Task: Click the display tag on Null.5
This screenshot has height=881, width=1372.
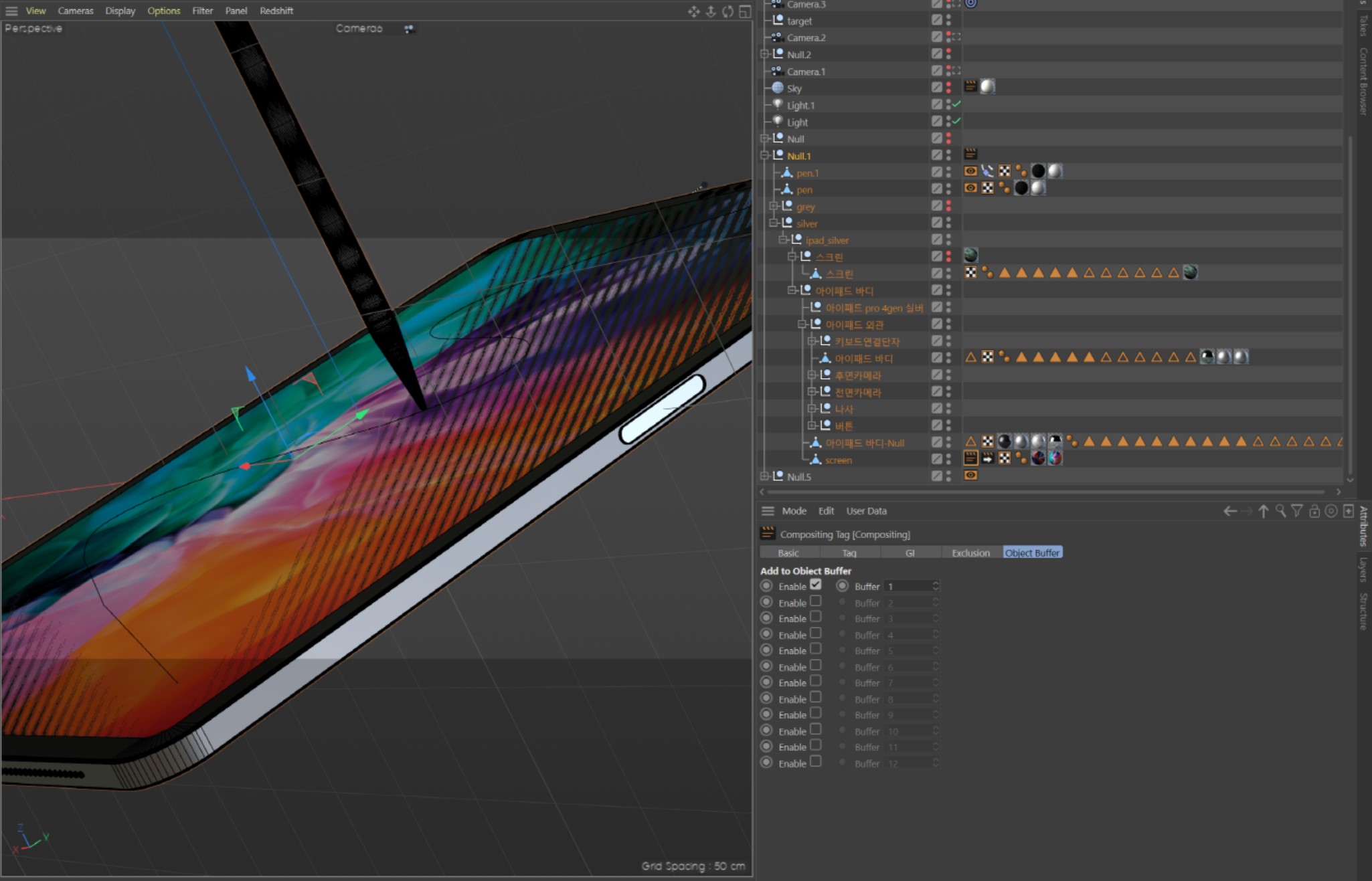Action: point(970,475)
